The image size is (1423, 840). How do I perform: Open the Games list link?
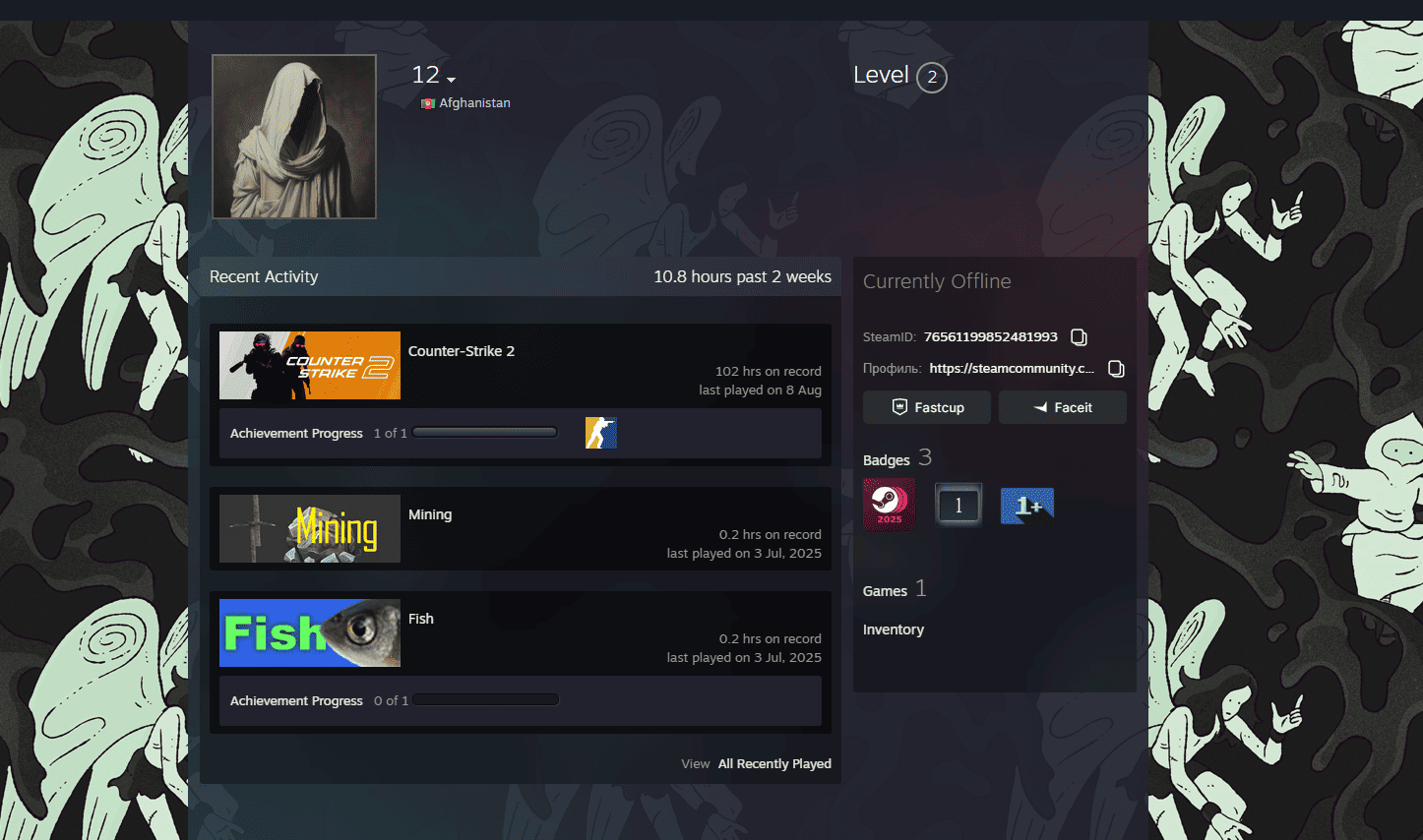[x=885, y=591]
